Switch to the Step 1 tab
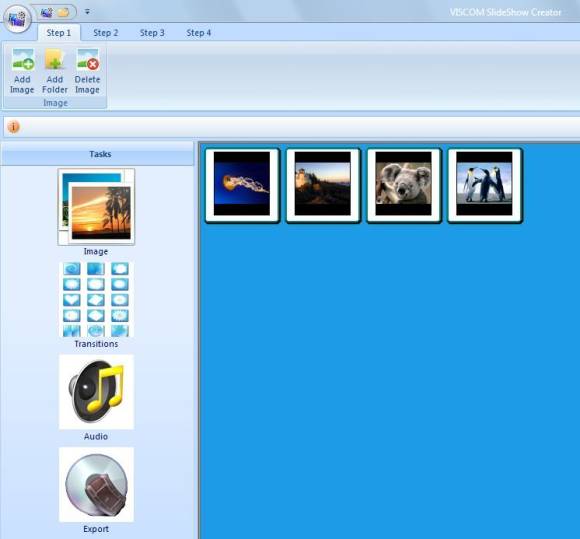 pos(59,33)
